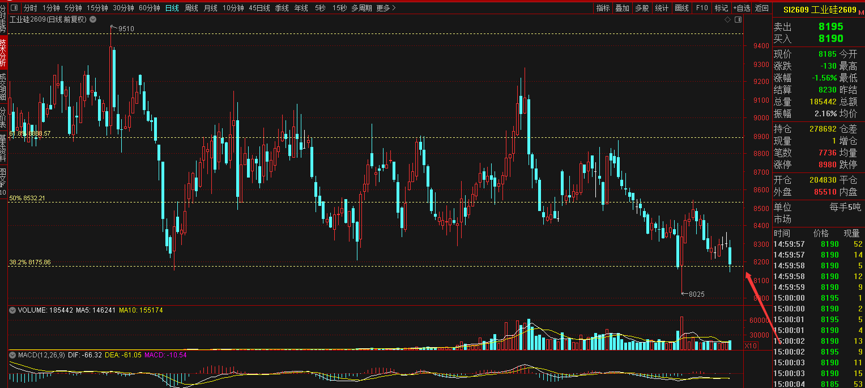Click the 叠加 overlay button

pyautogui.click(x=622, y=8)
